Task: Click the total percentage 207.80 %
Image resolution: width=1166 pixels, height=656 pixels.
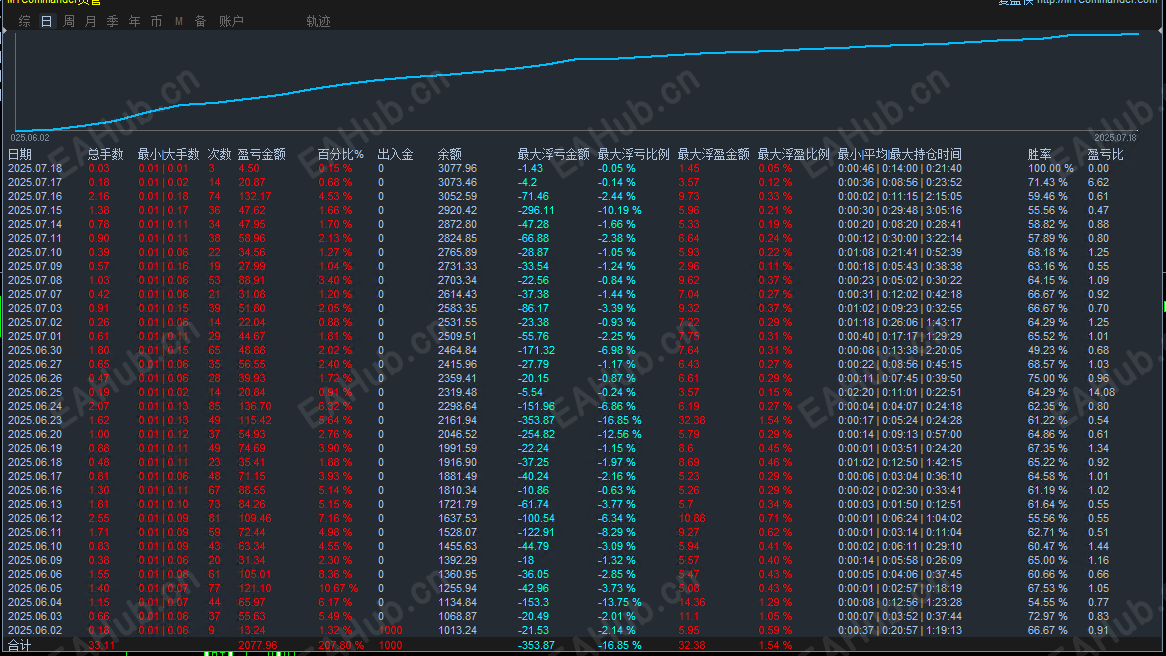Action: 341,645
